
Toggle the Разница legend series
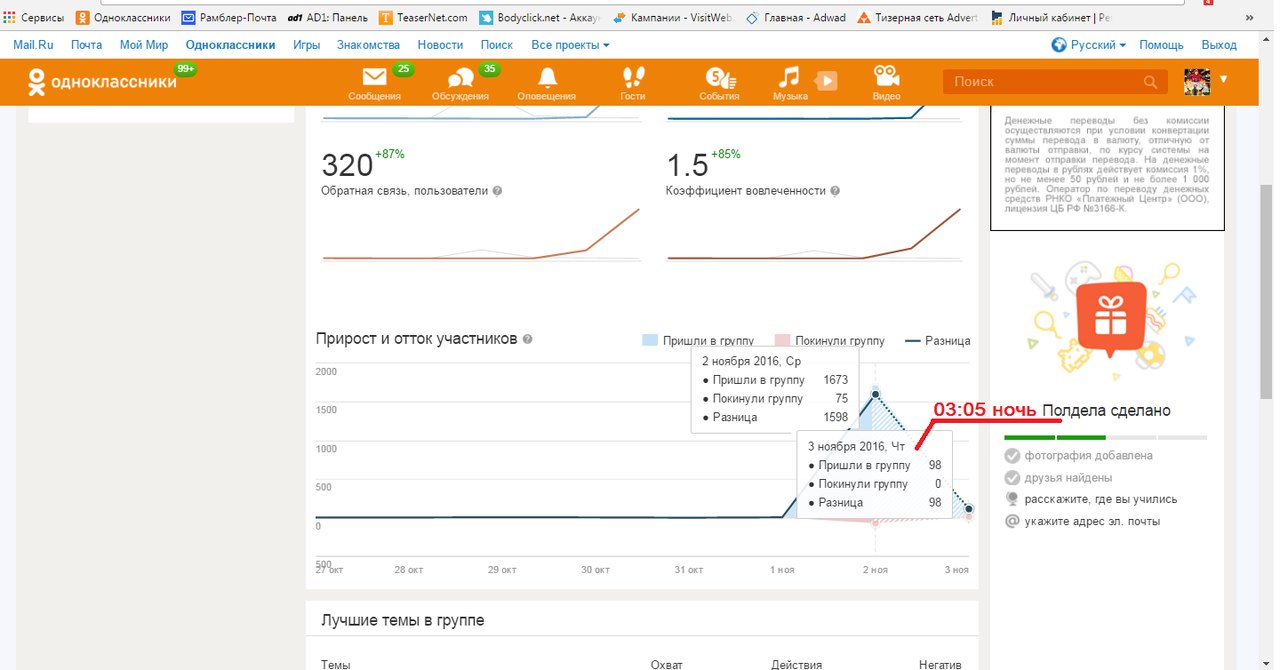[x=937, y=341]
